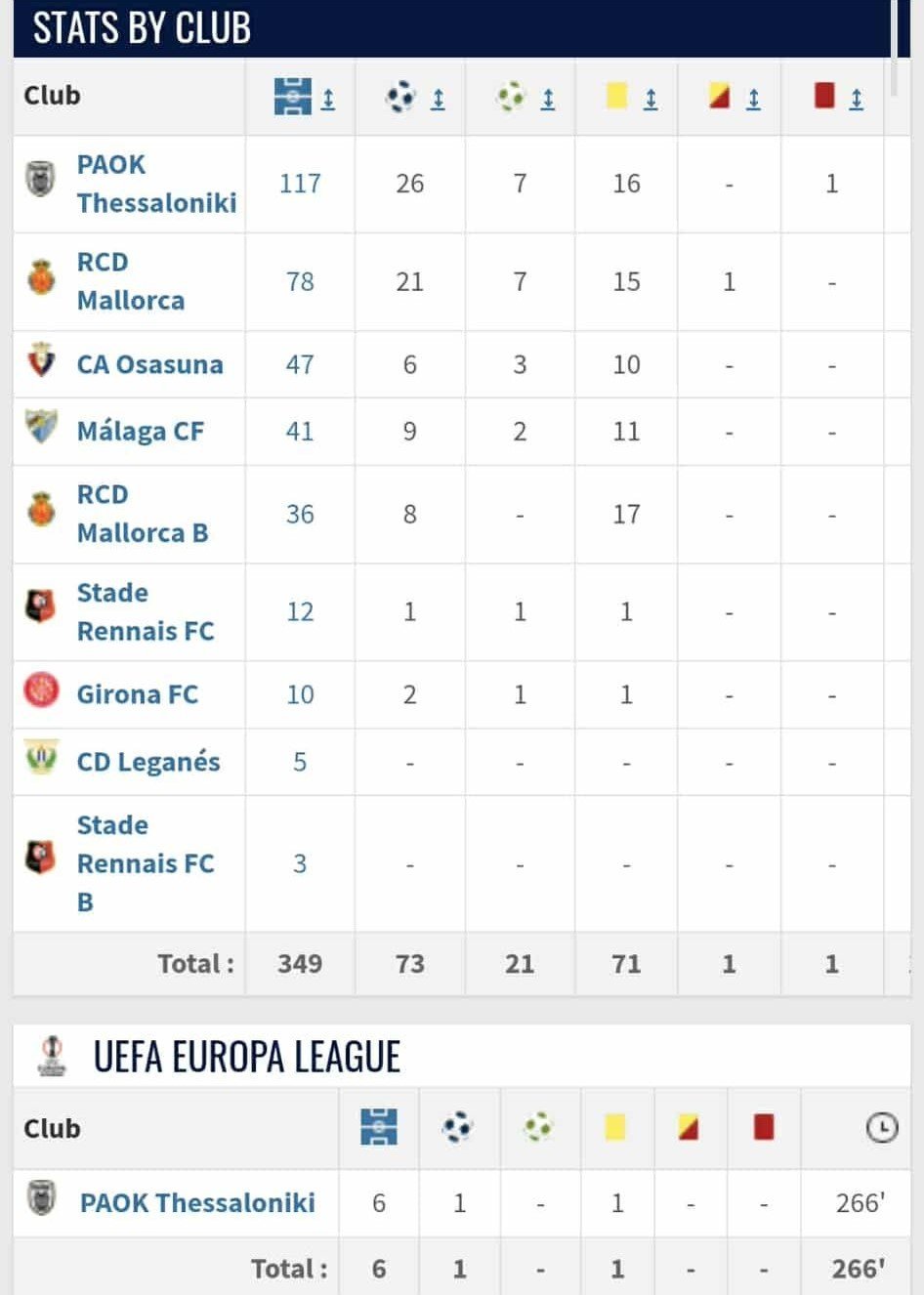Click PAOK's 117 appearances number
This screenshot has height=1295, width=924.
tap(300, 184)
